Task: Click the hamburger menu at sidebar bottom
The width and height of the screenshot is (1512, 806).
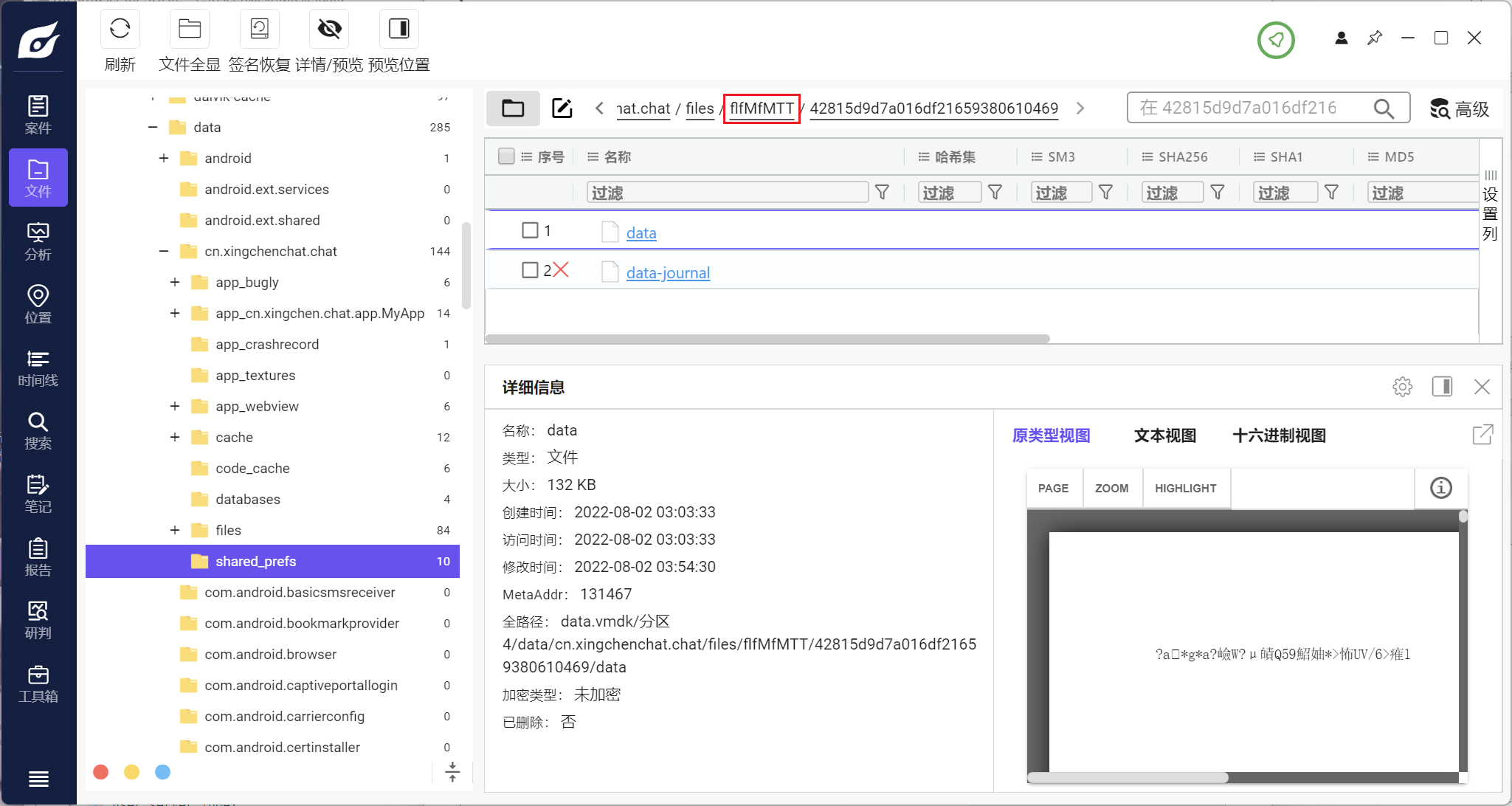Action: (x=38, y=779)
